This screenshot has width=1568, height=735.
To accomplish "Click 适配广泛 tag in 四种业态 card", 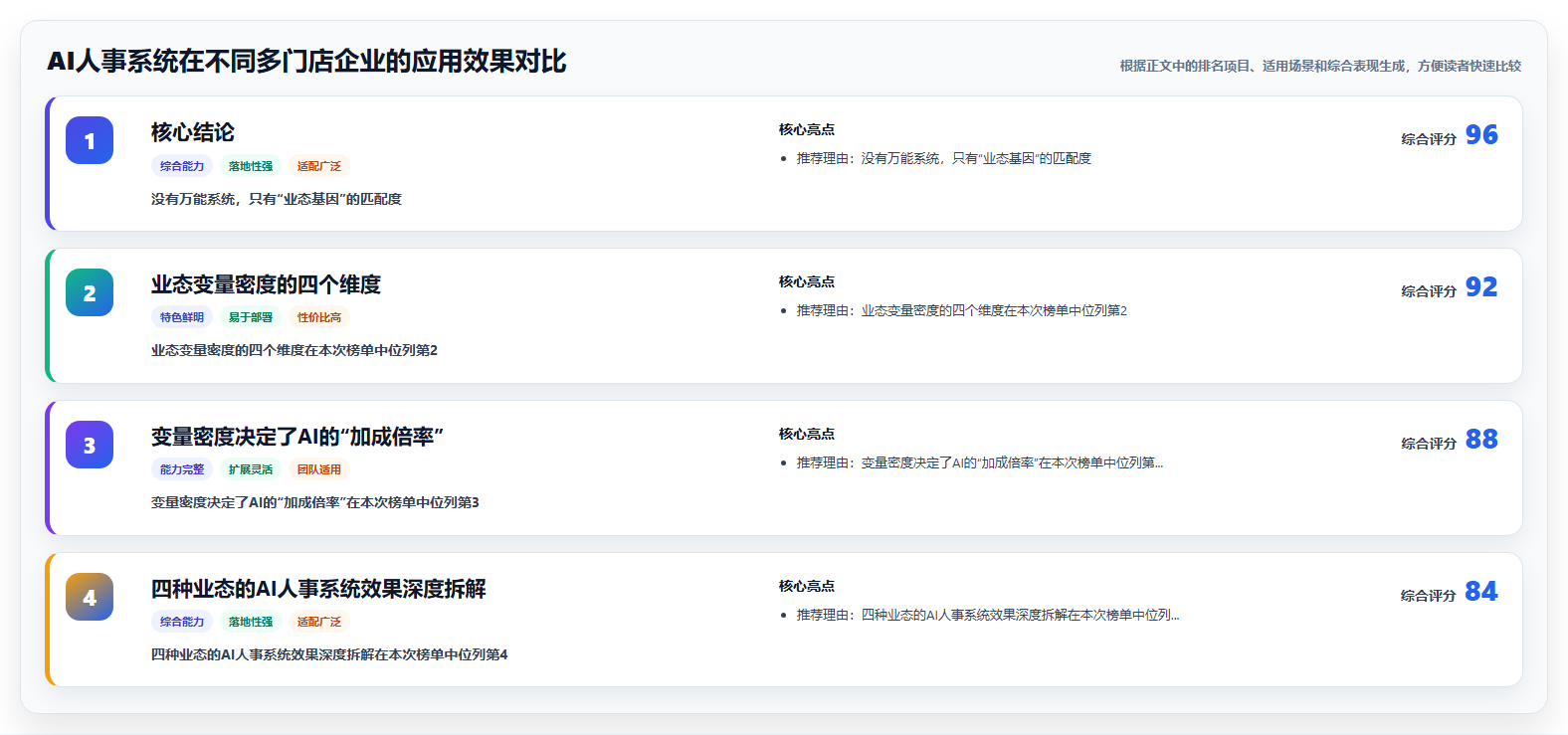I will tap(319, 622).
